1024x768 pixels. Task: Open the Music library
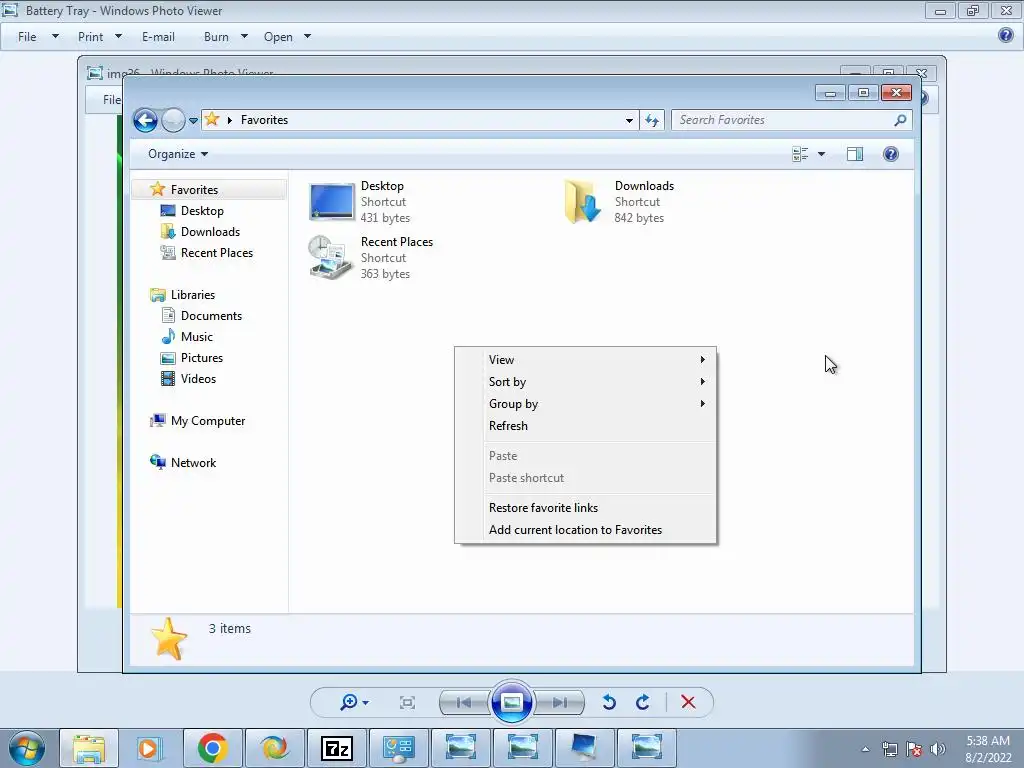point(197,337)
